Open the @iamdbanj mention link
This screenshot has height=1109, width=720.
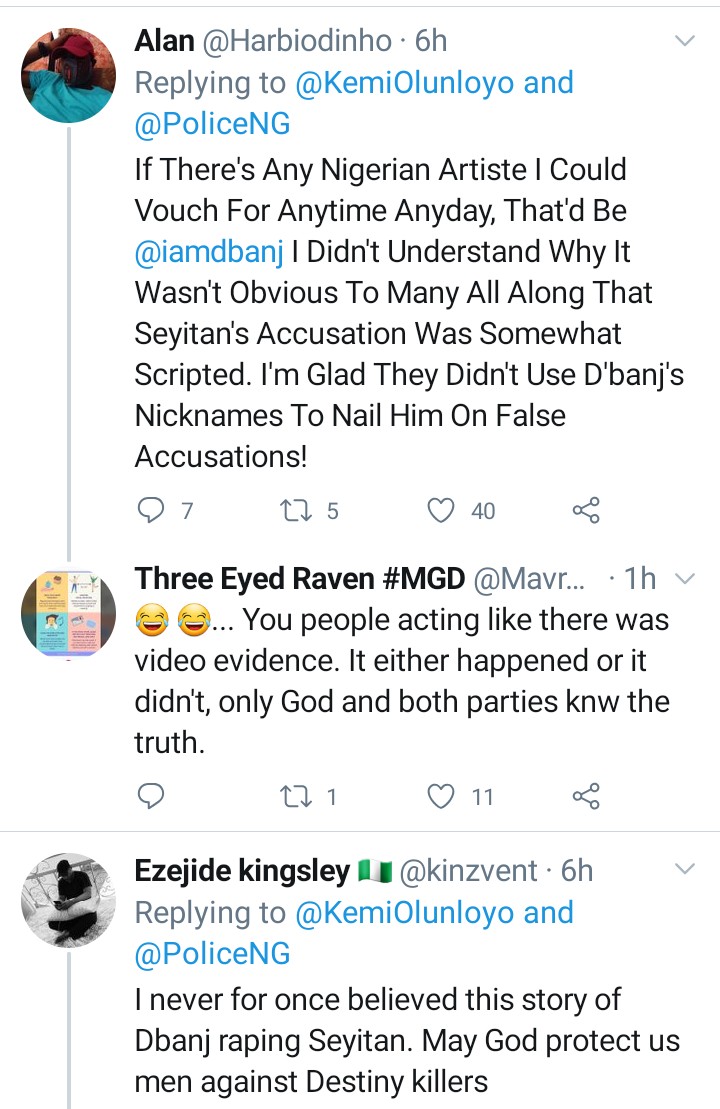[x=208, y=253]
